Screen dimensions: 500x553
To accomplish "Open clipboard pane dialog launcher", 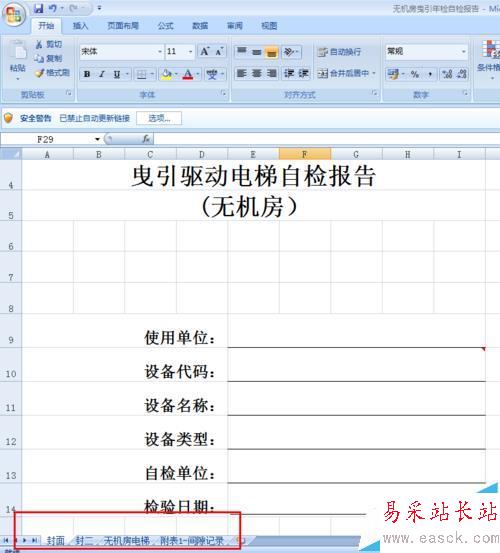I will [68, 93].
